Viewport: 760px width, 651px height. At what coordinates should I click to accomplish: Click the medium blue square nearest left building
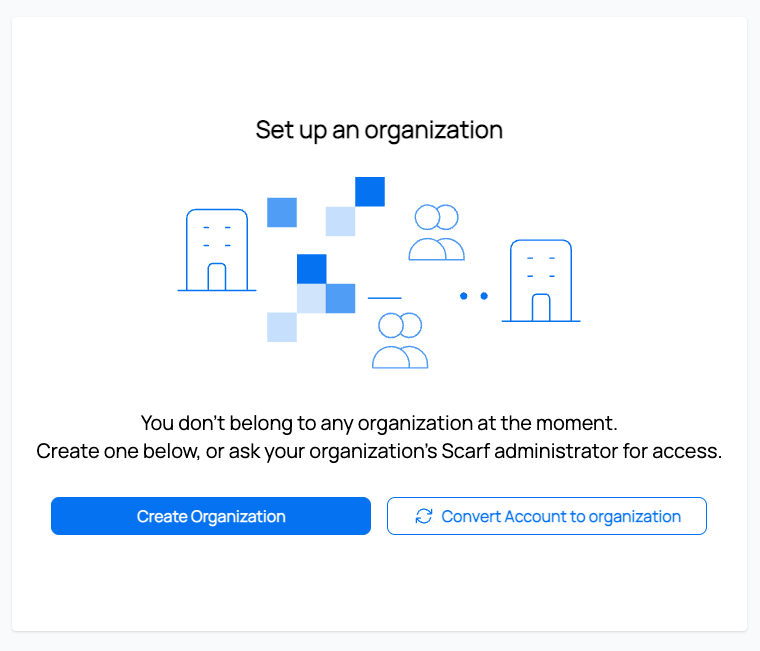(x=282, y=213)
